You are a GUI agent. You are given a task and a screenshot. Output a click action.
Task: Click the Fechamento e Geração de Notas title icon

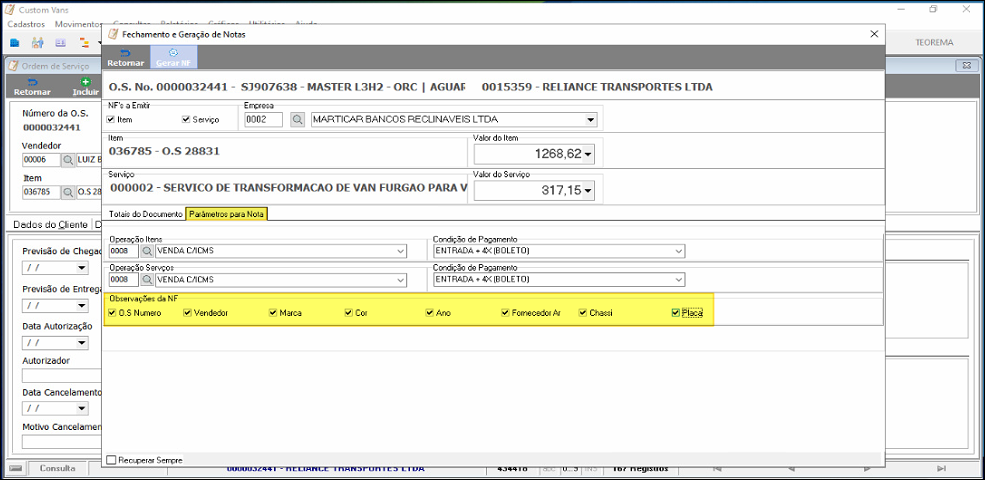click(113, 35)
